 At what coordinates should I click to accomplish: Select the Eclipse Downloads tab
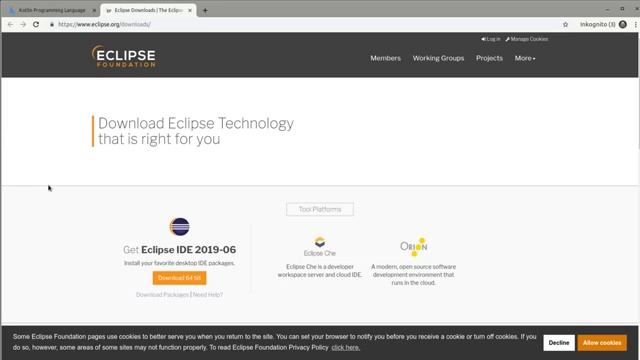[x=149, y=10]
